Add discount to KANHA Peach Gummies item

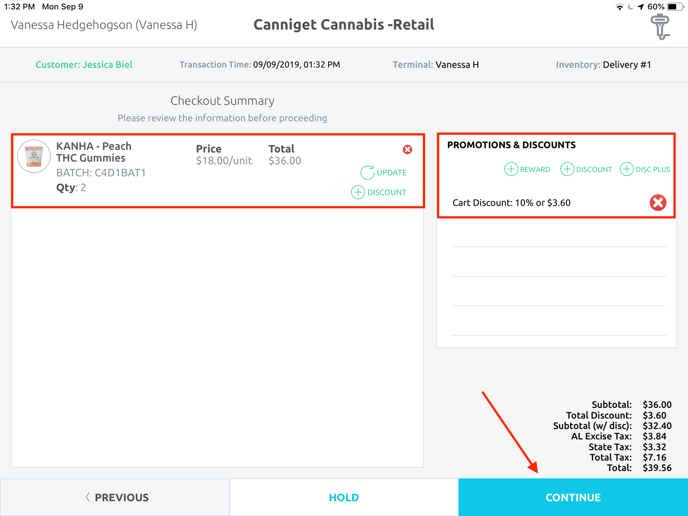[x=379, y=192]
